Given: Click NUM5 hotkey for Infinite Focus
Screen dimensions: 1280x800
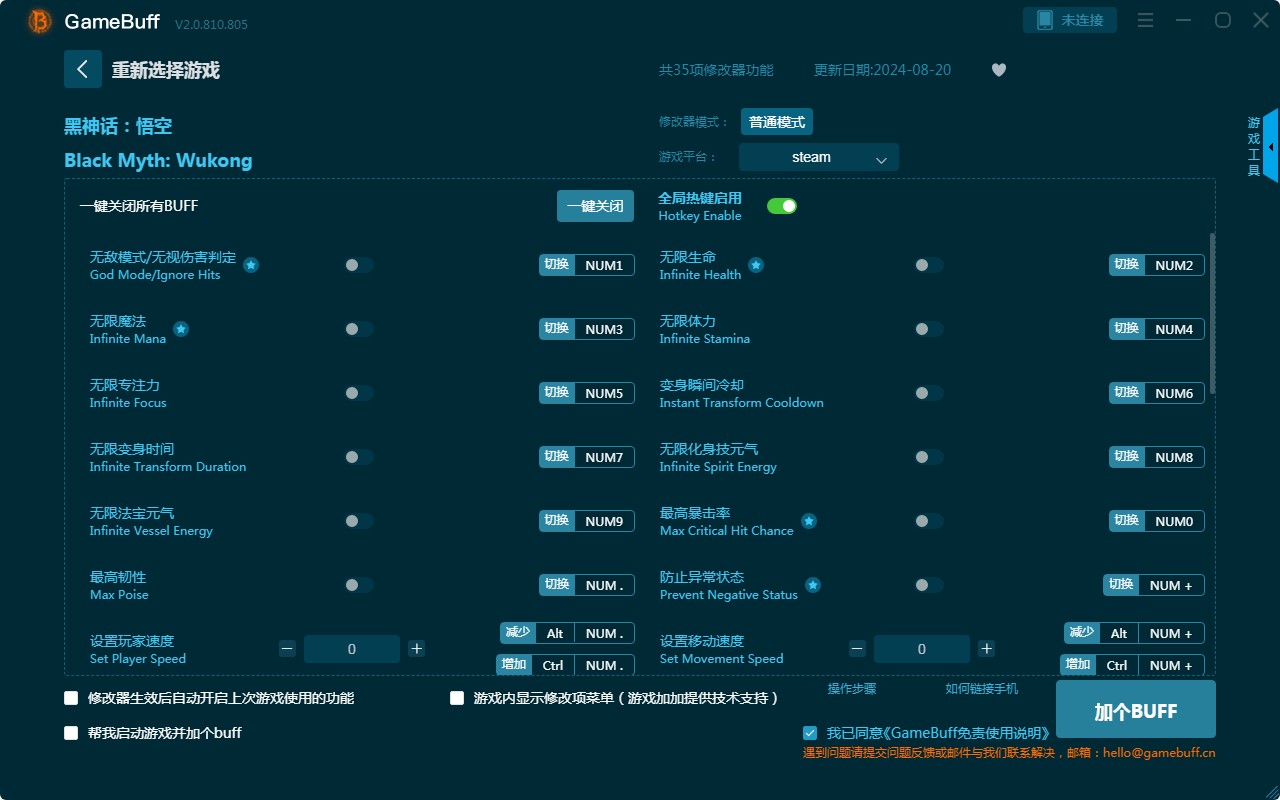Looking at the screenshot, I should (x=604, y=393).
